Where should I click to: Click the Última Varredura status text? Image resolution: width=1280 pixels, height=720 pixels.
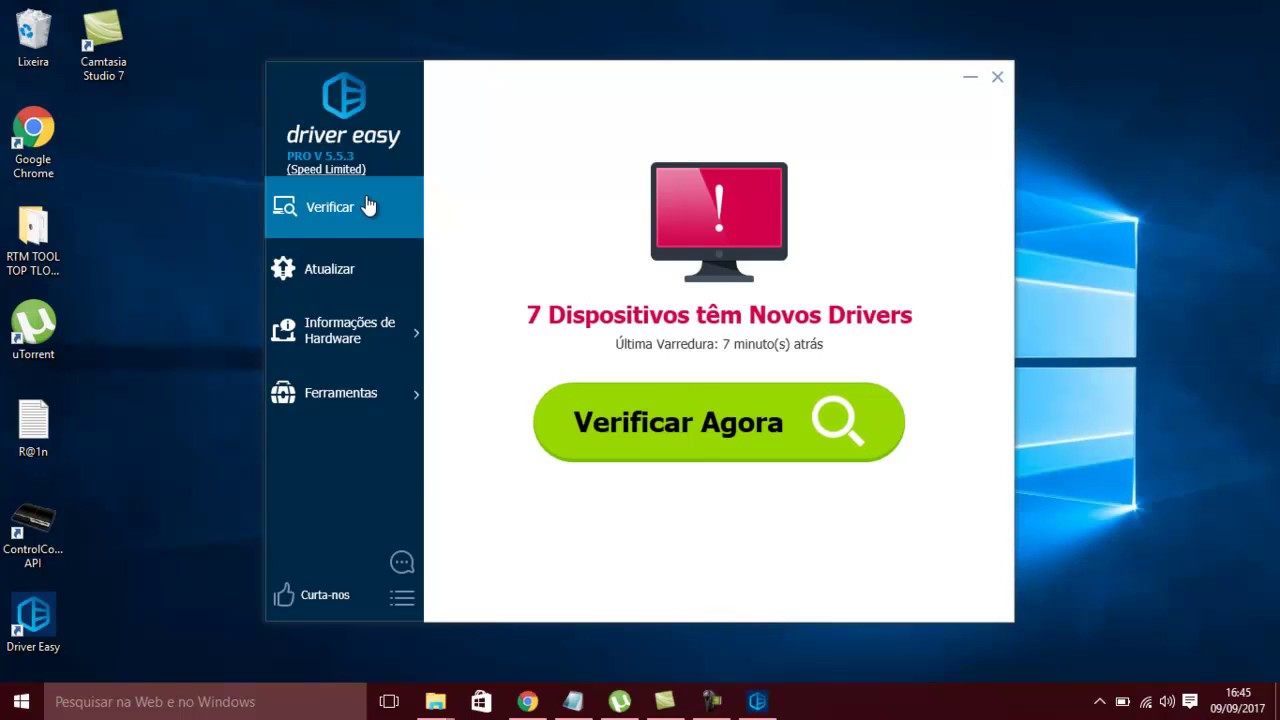pyautogui.click(x=719, y=344)
